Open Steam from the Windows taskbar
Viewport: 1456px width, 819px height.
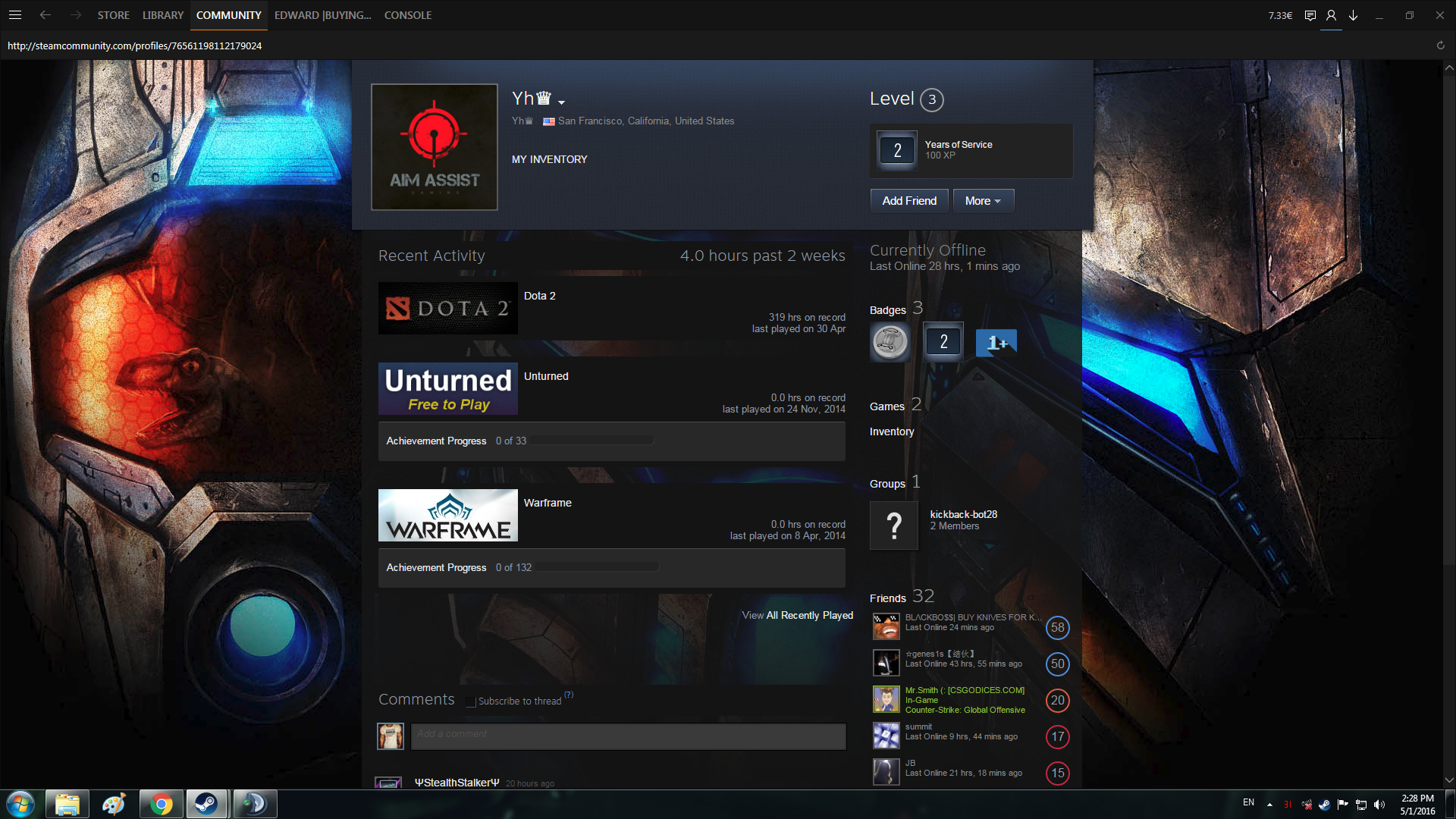click(x=206, y=804)
